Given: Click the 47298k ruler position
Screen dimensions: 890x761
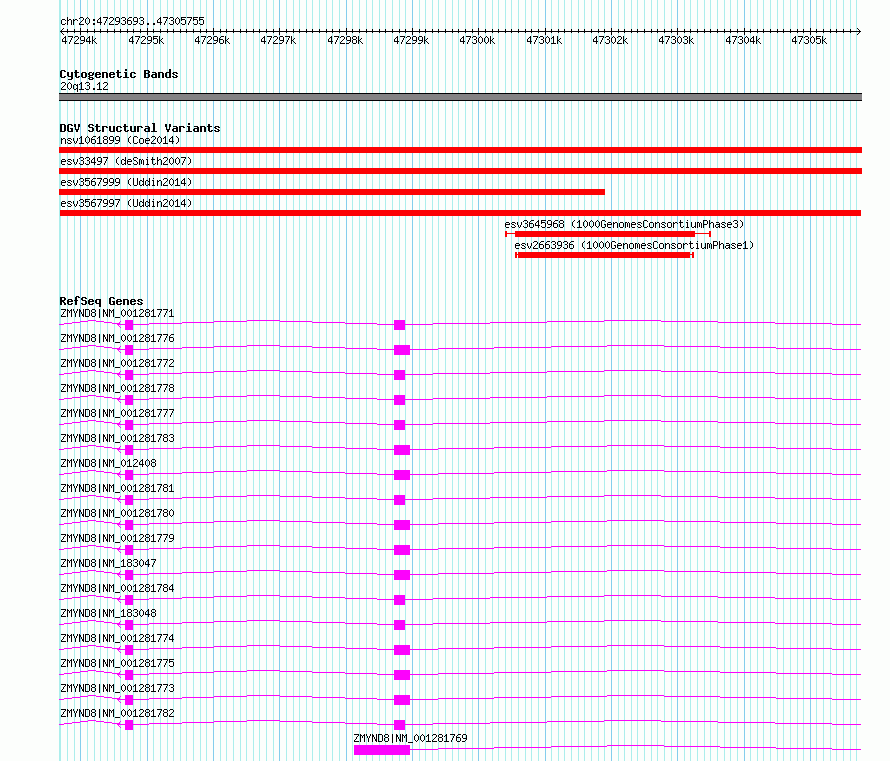Looking at the screenshot, I should [345, 40].
